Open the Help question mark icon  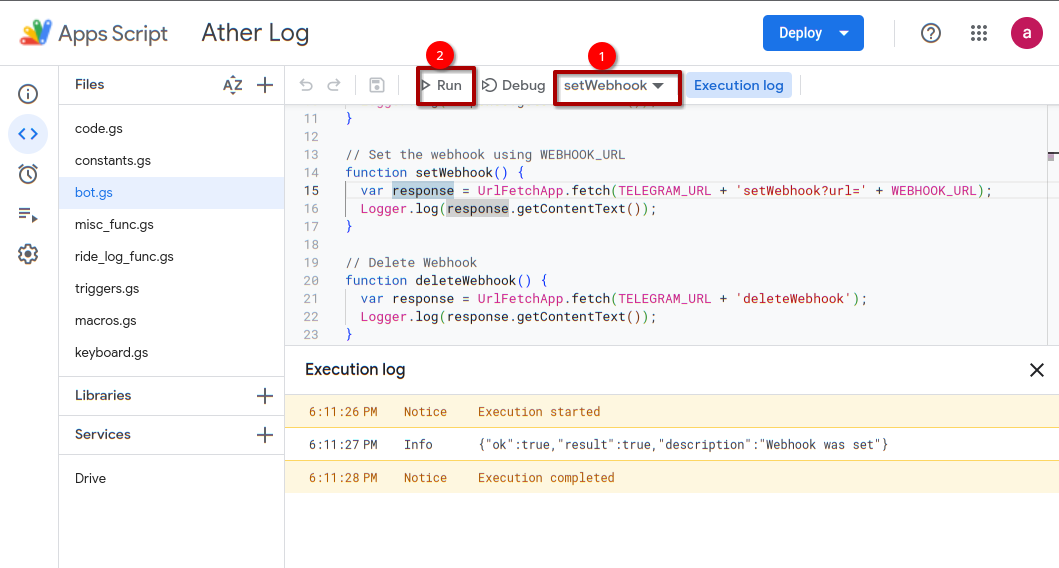click(x=931, y=33)
